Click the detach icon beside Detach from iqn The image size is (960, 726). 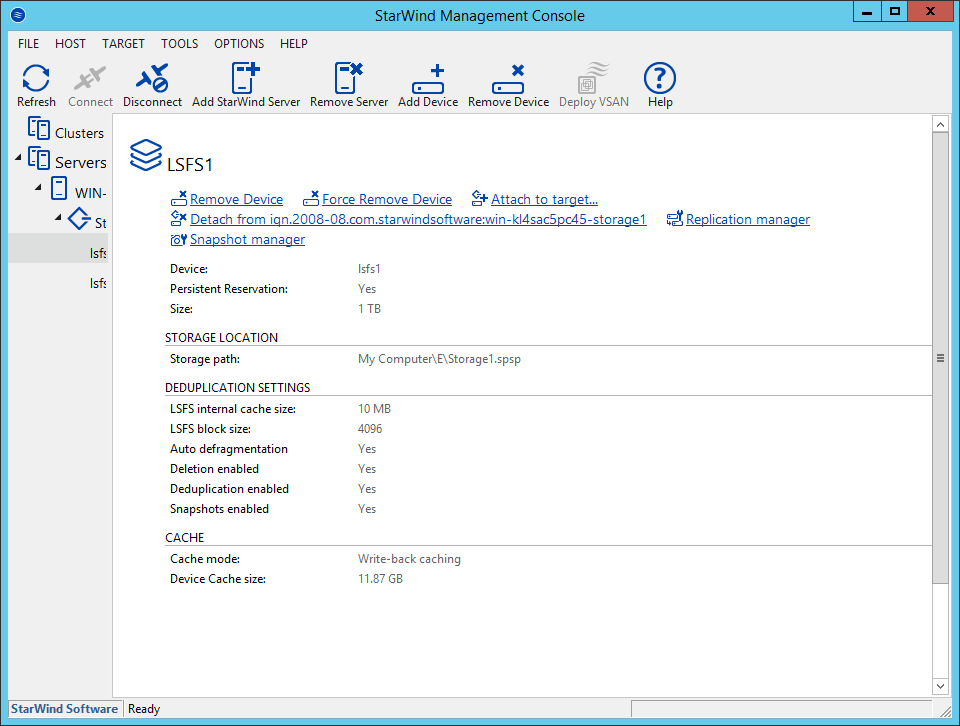pos(179,219)
